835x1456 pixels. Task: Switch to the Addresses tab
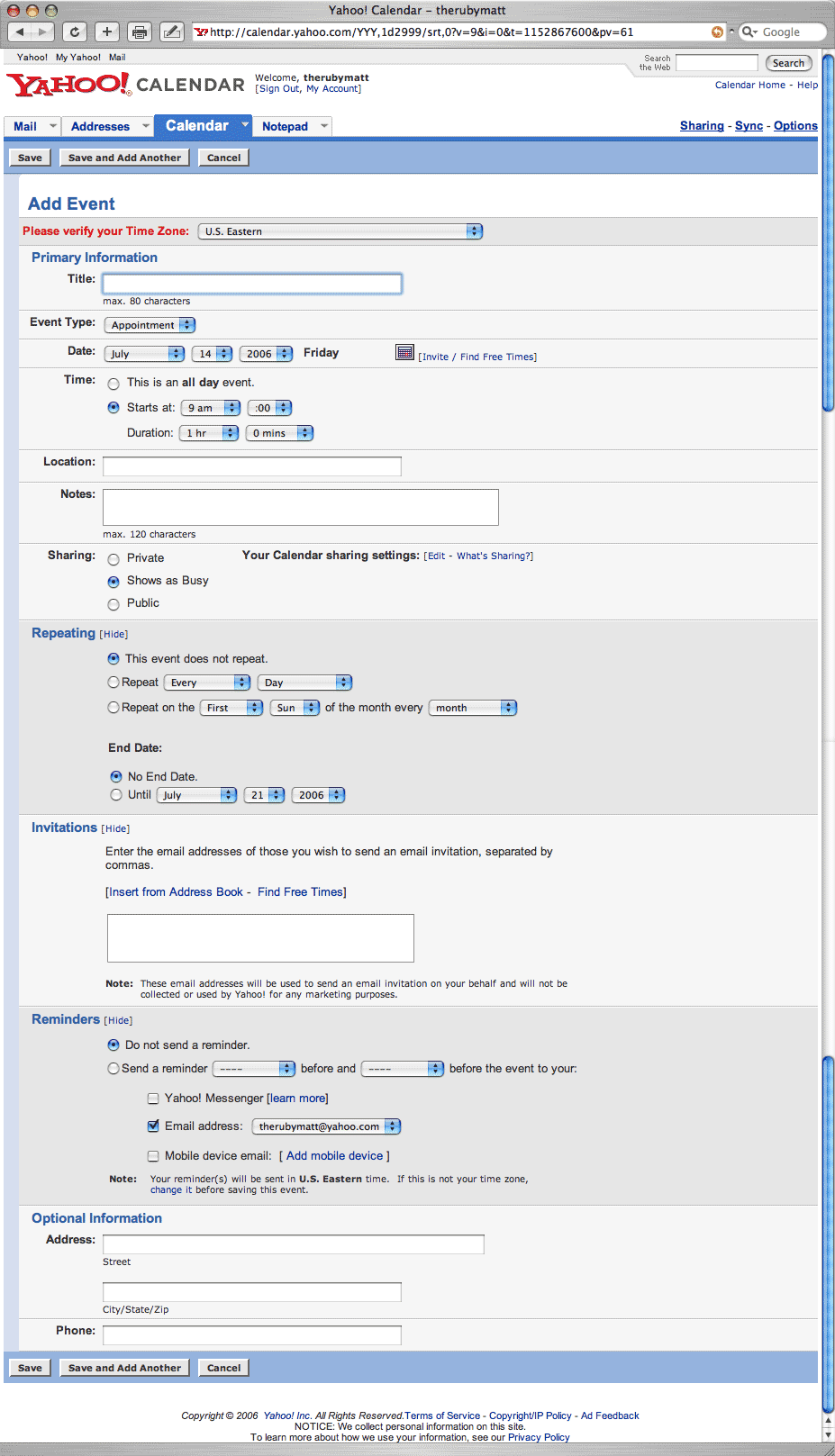tap(100, 127)
